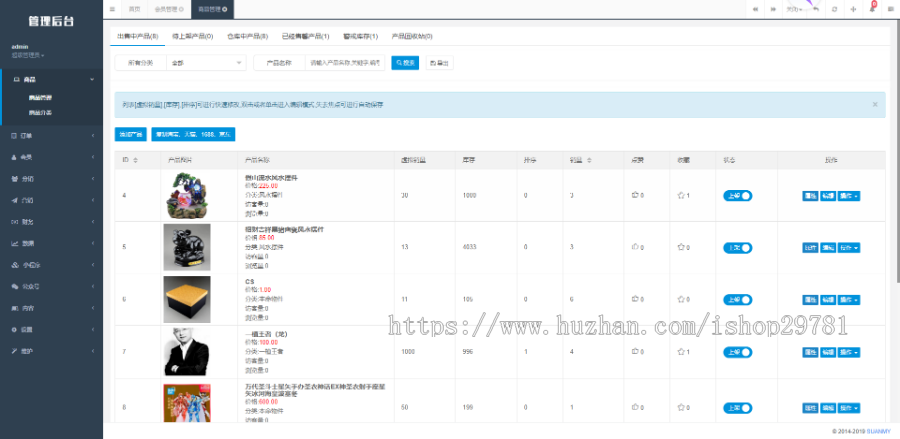Screen dimensions: 900x439
Task: Close the active 商品管理 page tab via its x
Action: coord(224,9)
